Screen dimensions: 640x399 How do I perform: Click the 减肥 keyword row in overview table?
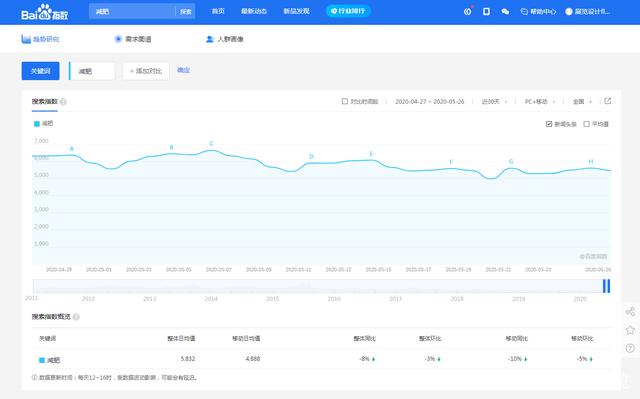[322, 359]
